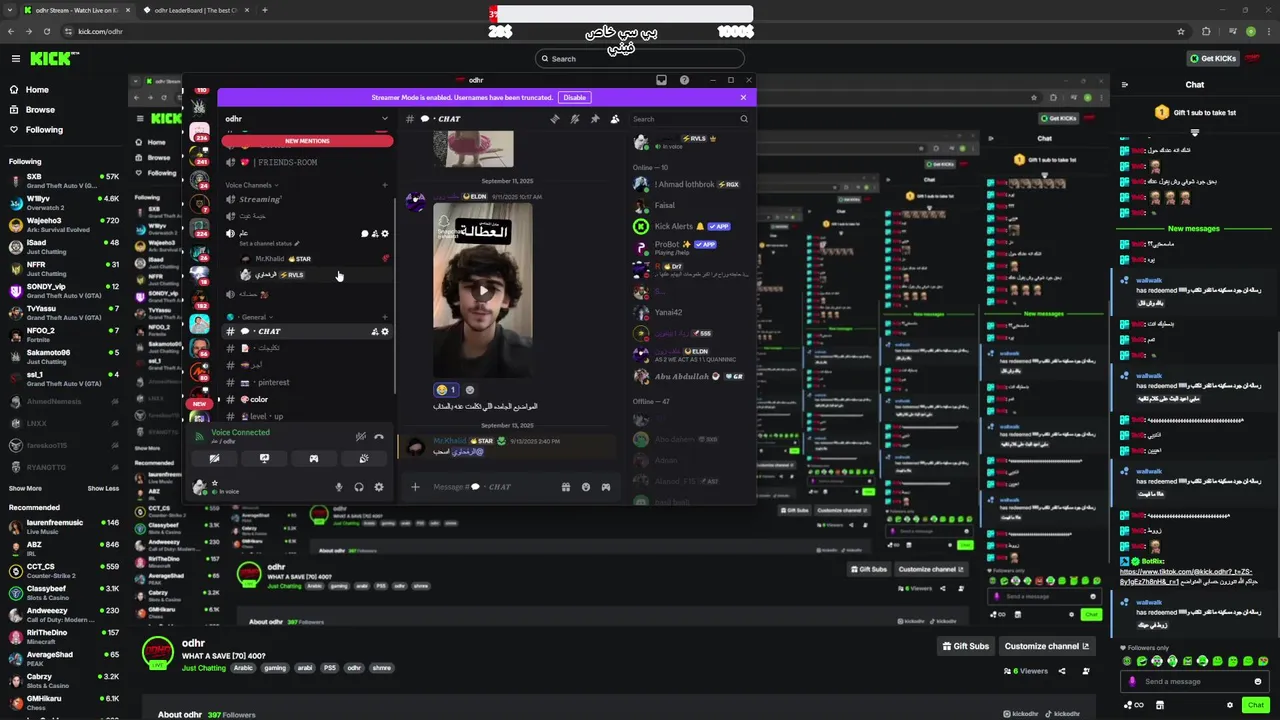Show More followed channels
1280x720 pixels.
25,488
